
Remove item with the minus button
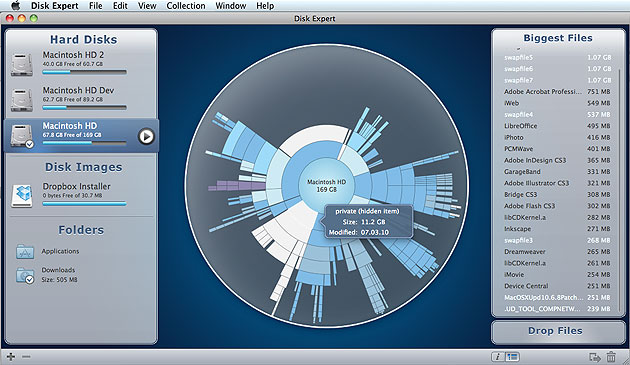point(26,357)
